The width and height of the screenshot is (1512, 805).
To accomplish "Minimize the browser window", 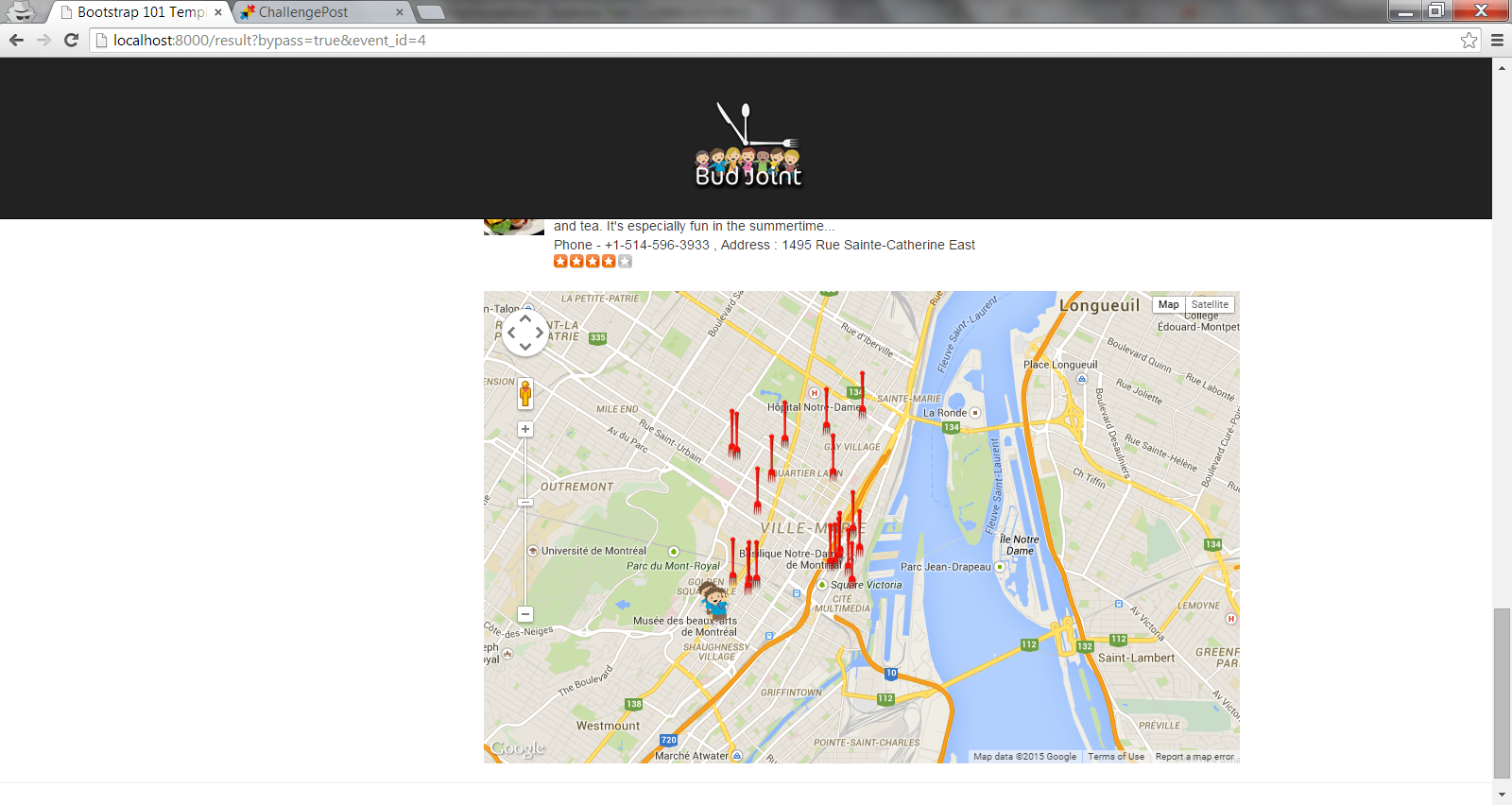I will pyautogui.click(x=1406, y=10).
